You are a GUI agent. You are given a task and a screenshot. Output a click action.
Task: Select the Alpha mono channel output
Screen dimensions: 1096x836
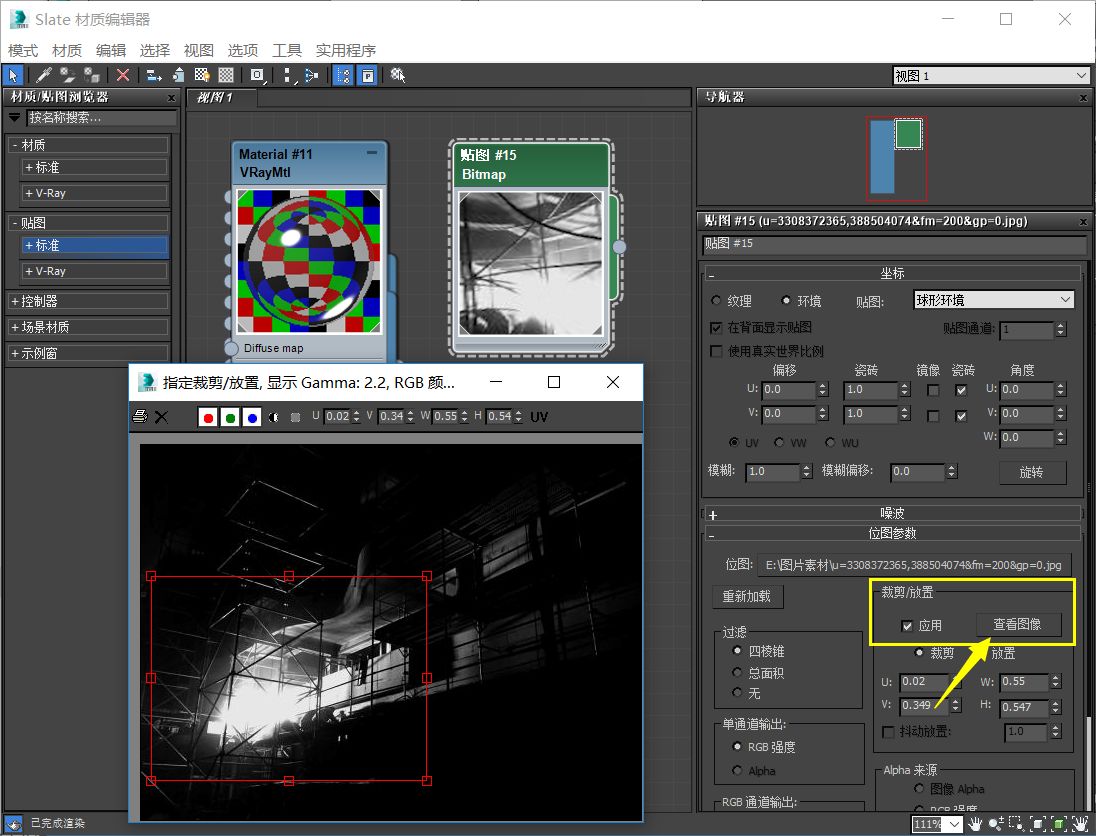tap(737, 770)
